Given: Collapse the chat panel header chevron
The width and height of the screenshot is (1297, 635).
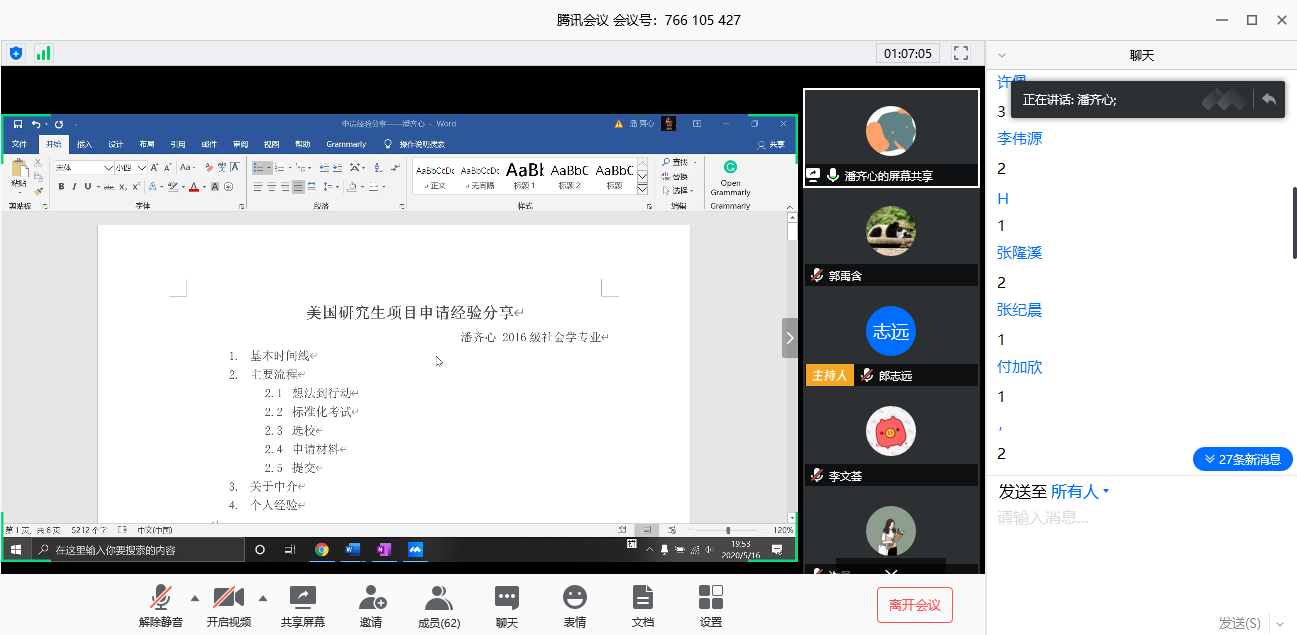Looking at the screenshot, I should coord(1002,56).
